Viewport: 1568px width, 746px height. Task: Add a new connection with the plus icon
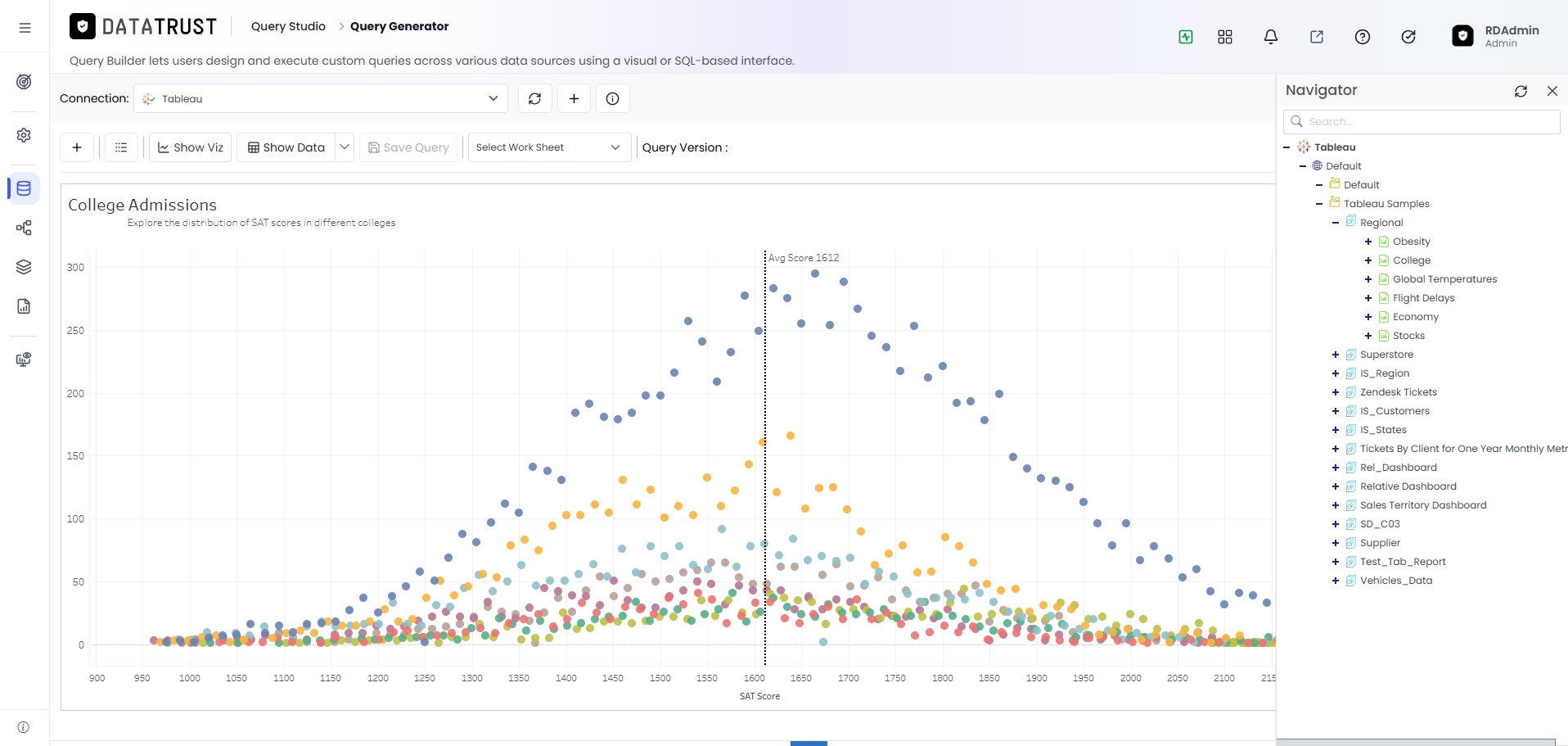574,98
